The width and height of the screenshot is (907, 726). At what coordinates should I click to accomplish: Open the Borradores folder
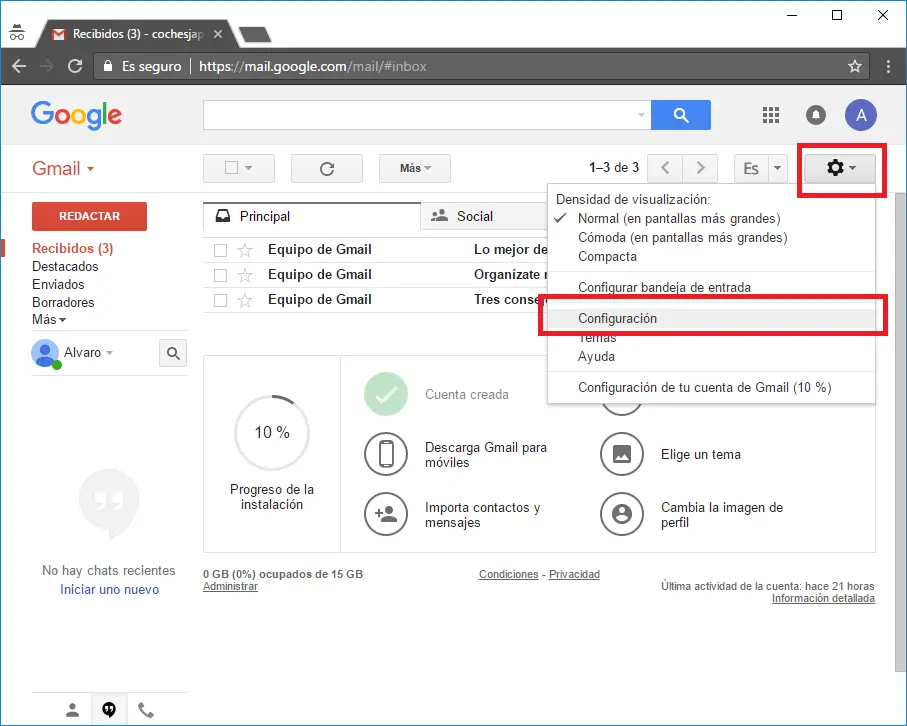click(63, 303)
